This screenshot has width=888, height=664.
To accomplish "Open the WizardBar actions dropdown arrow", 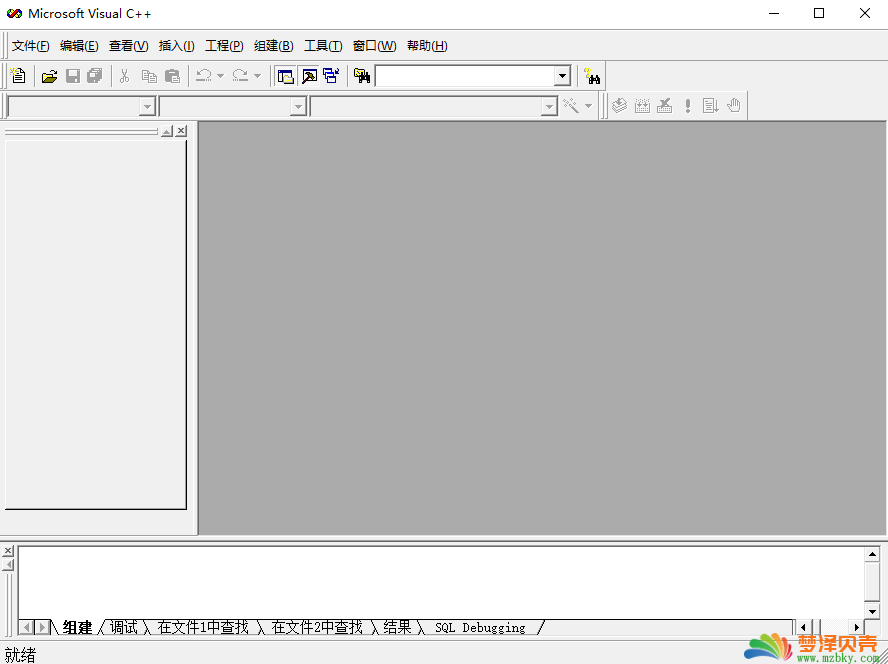I will click(588, 106).
